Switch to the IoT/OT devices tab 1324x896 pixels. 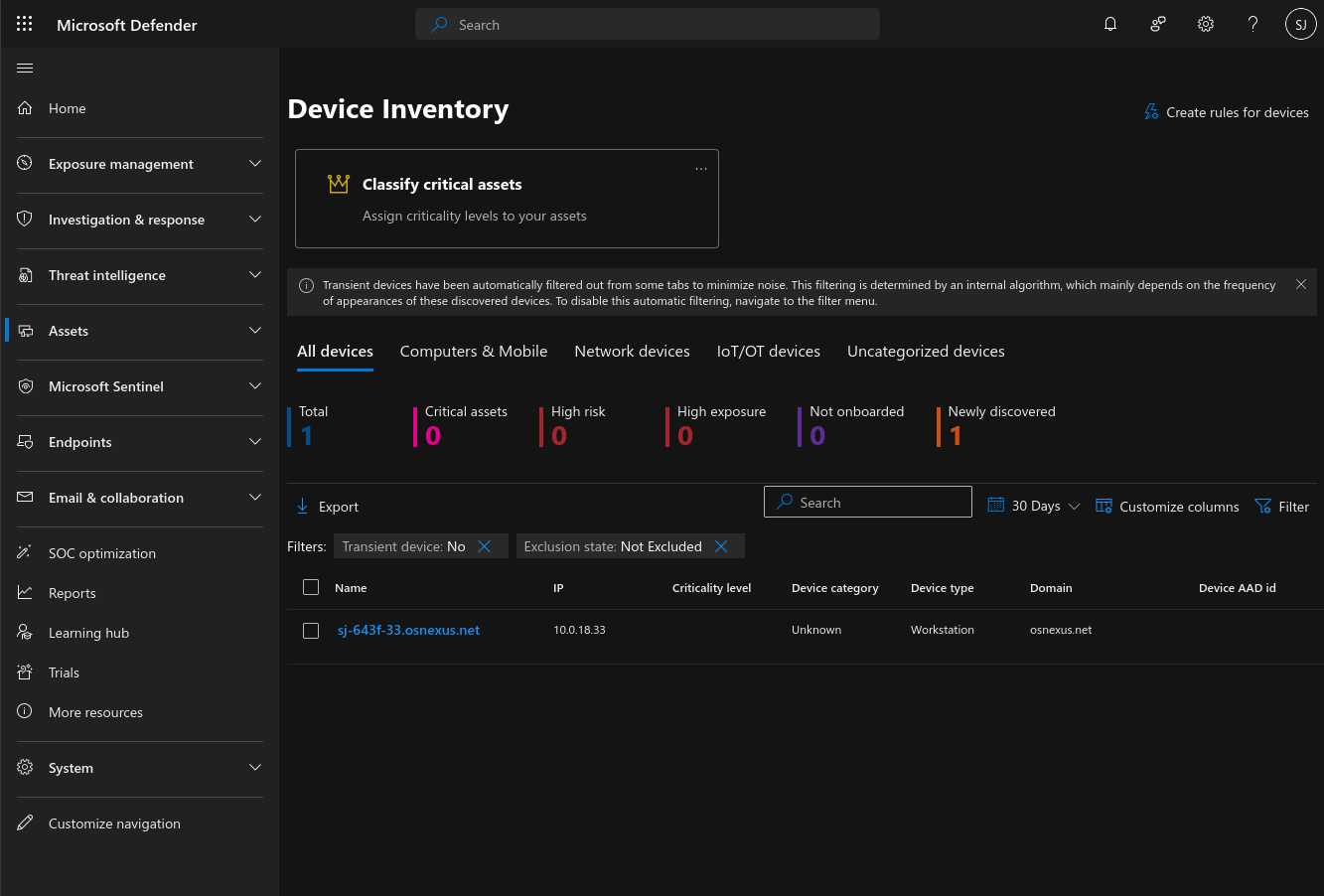point(768,352)
